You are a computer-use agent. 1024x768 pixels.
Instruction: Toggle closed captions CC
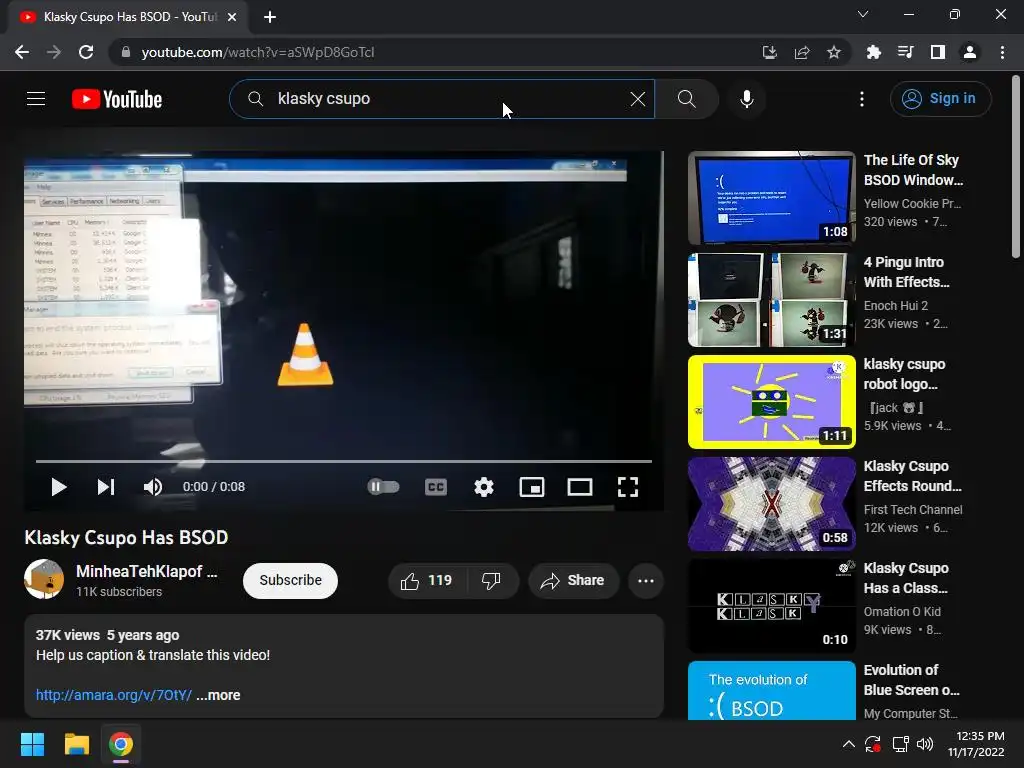436,487
